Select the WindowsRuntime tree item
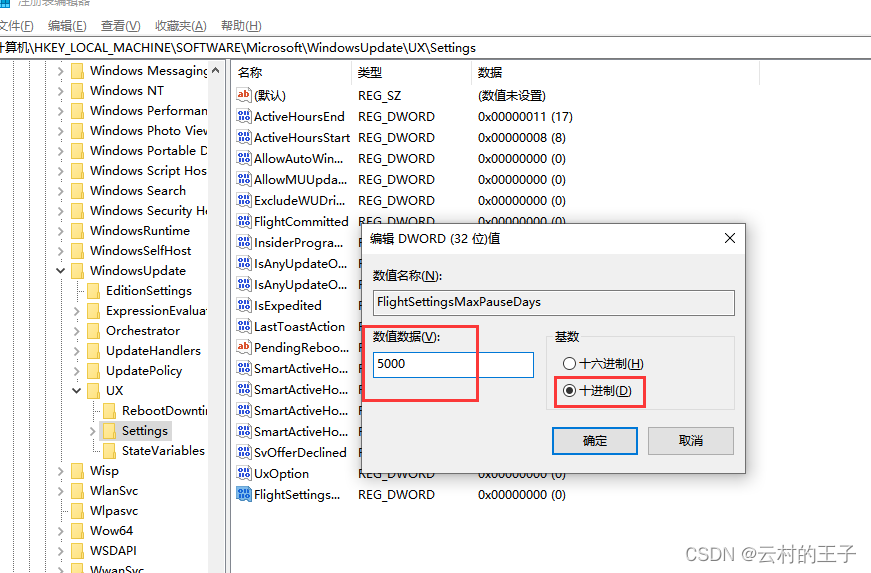Viewport: 871px width, 573px height. point(140,230)
